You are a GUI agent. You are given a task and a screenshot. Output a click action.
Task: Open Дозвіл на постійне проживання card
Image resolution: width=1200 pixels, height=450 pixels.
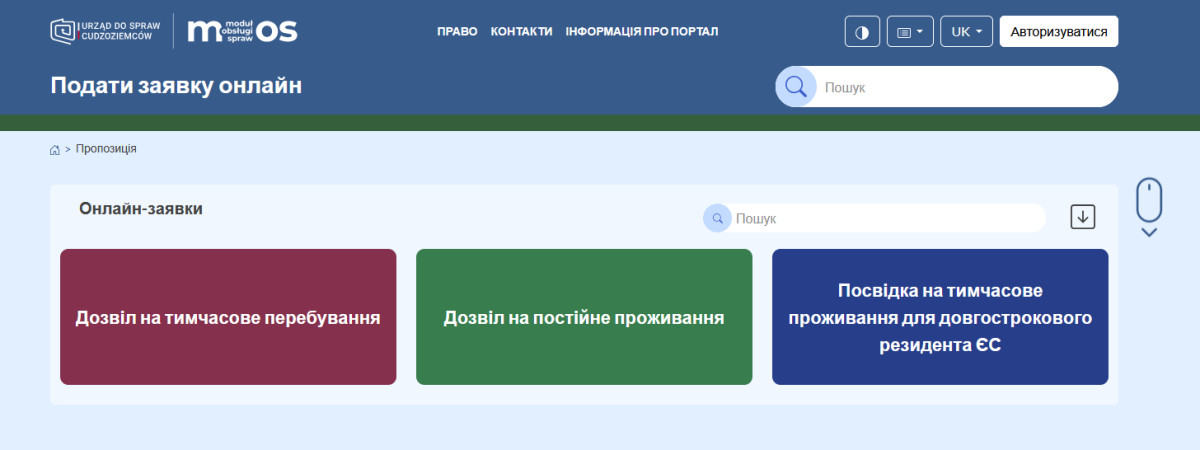click(x=584, y=317)
